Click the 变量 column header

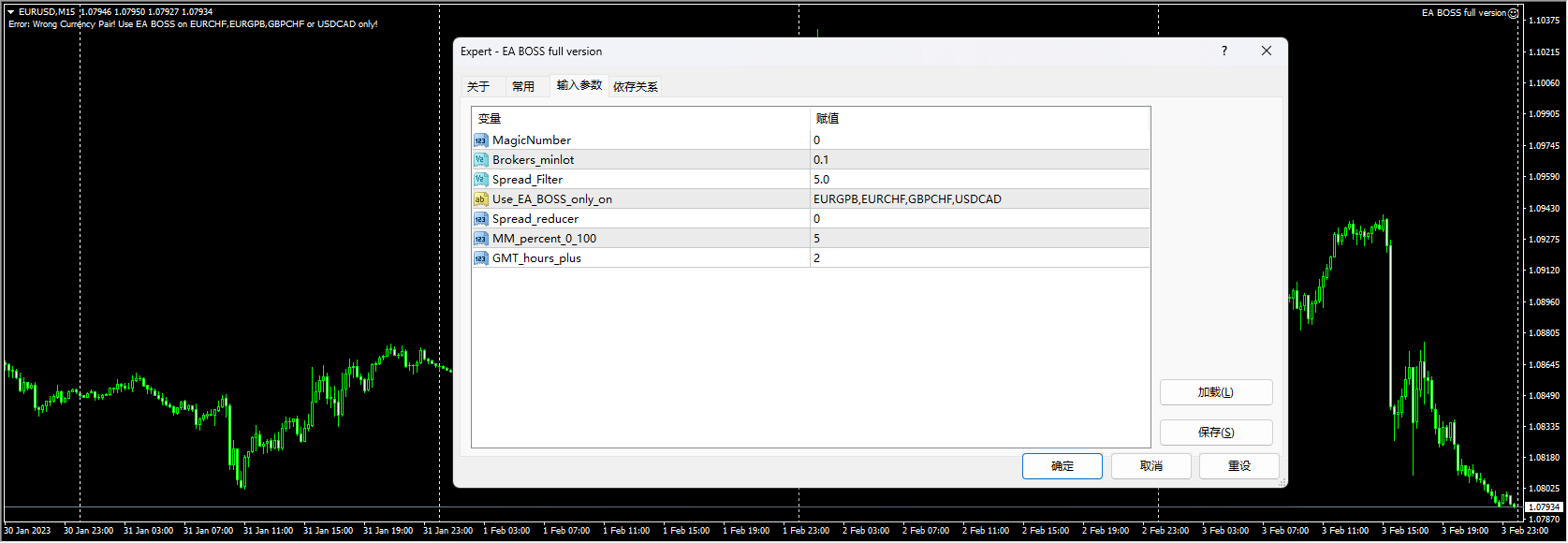tap(641, 119)
